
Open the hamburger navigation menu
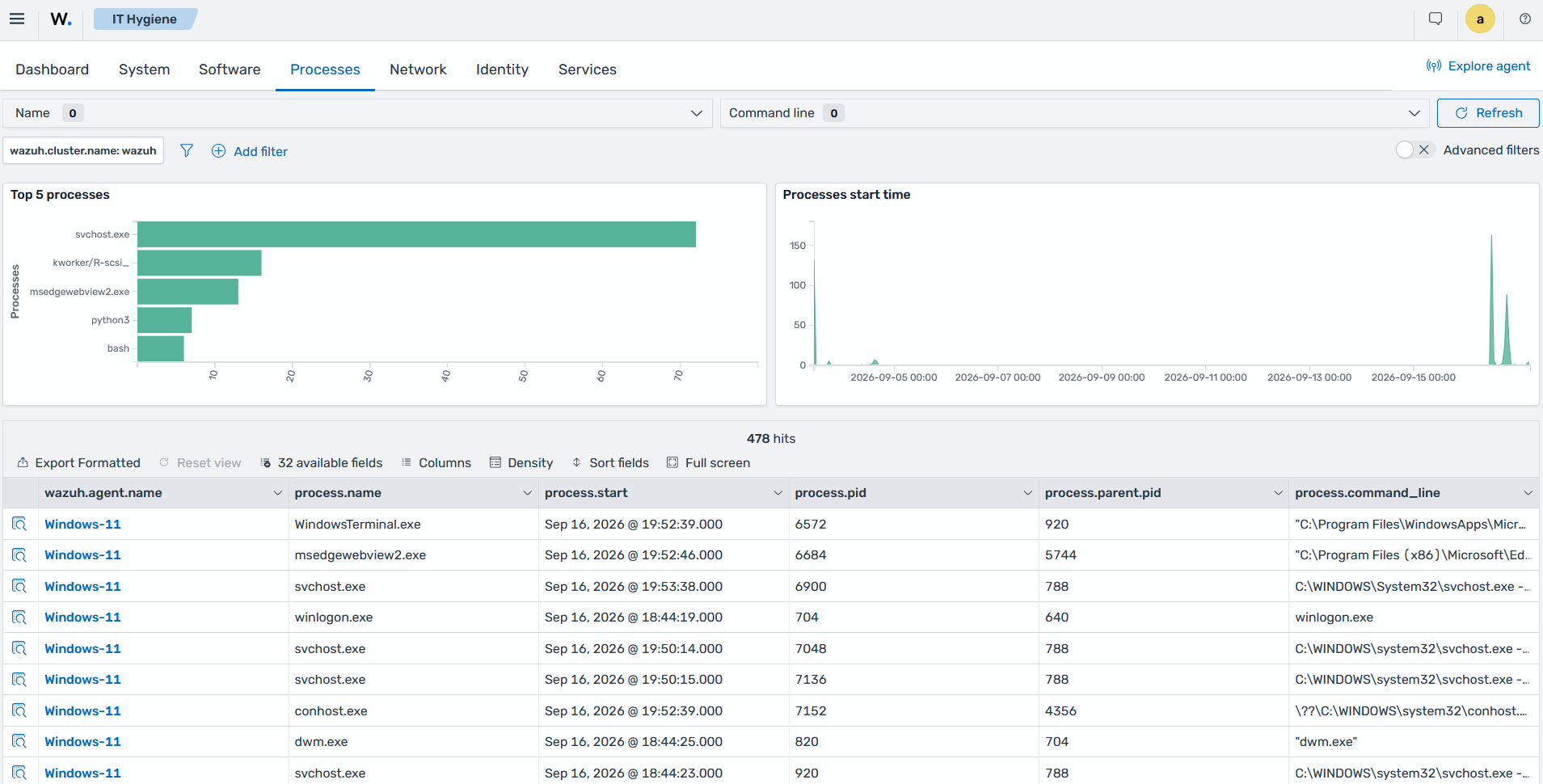[17, 19]
